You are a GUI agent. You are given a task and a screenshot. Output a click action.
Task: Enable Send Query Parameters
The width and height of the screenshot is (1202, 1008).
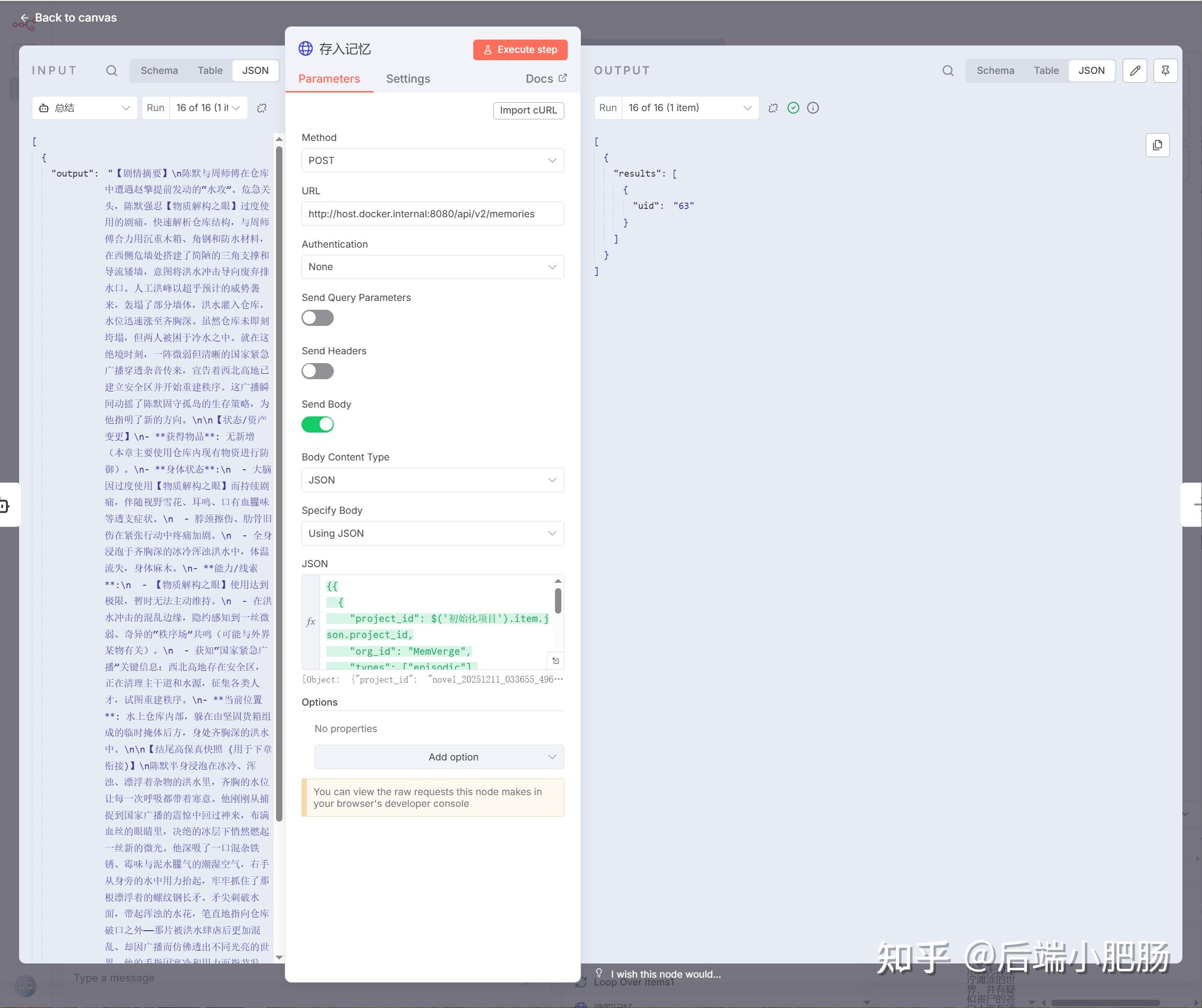pyautogui.click(x=317, y=318)
